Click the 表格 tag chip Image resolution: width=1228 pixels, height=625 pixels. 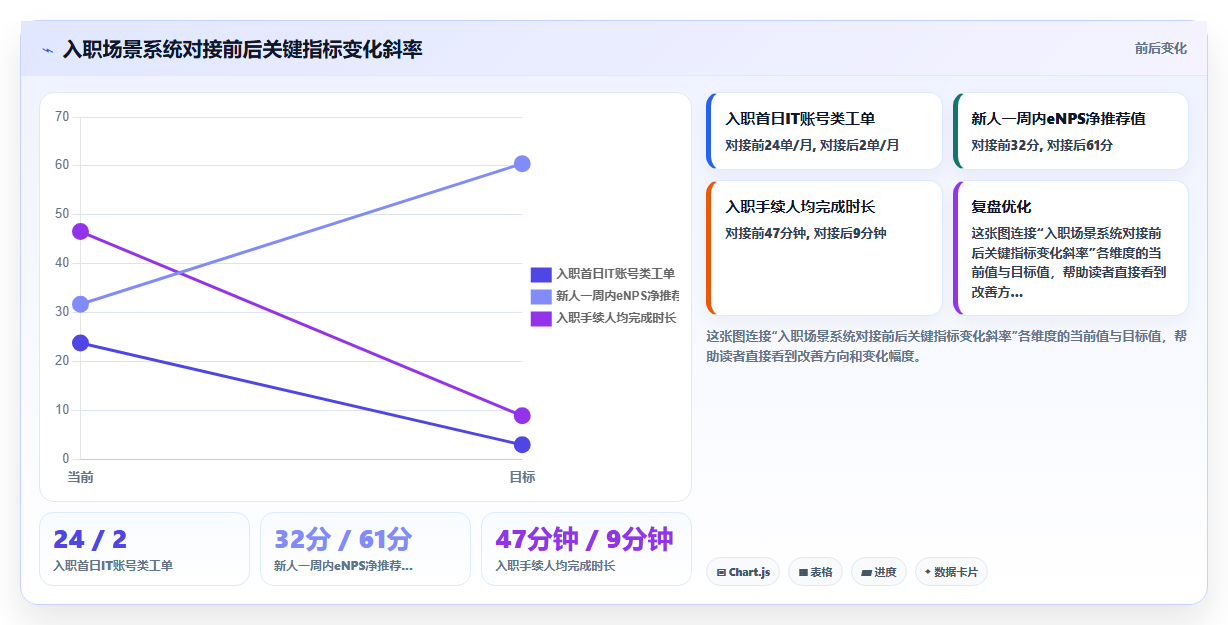[x=815, y=572]
